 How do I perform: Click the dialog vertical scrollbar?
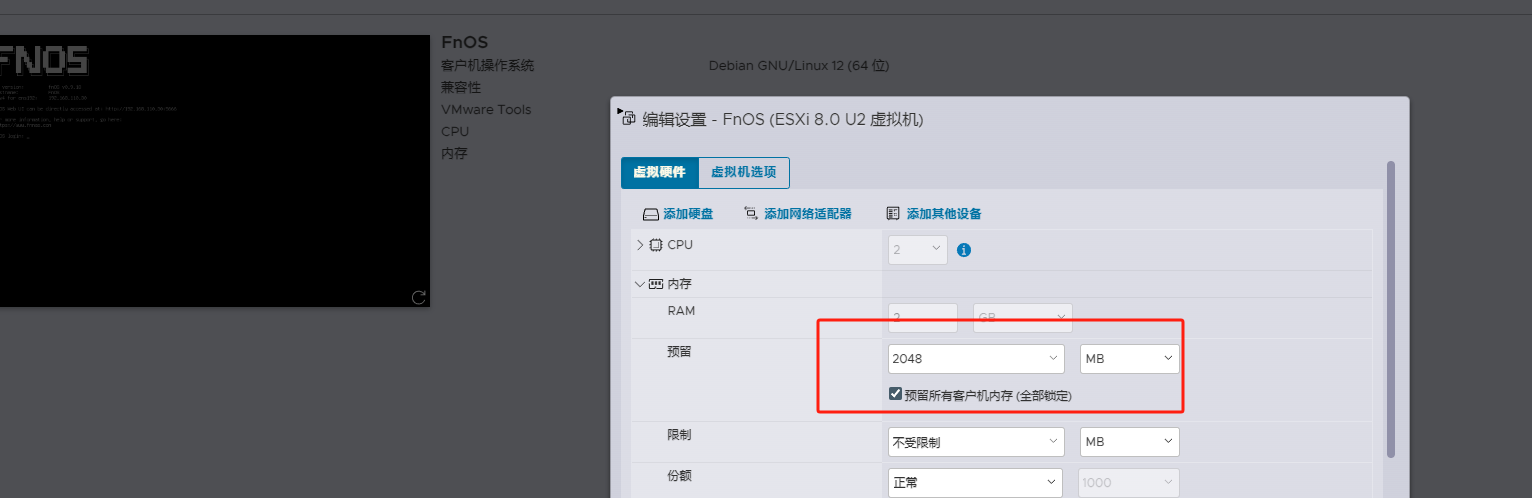[x=1391, y=308]
